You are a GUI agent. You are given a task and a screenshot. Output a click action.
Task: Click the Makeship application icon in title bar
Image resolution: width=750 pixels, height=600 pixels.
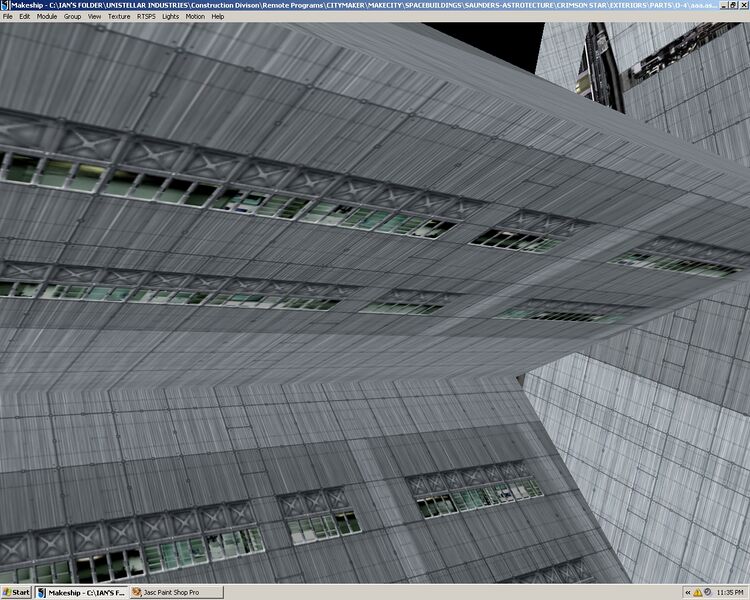point(5,5)
